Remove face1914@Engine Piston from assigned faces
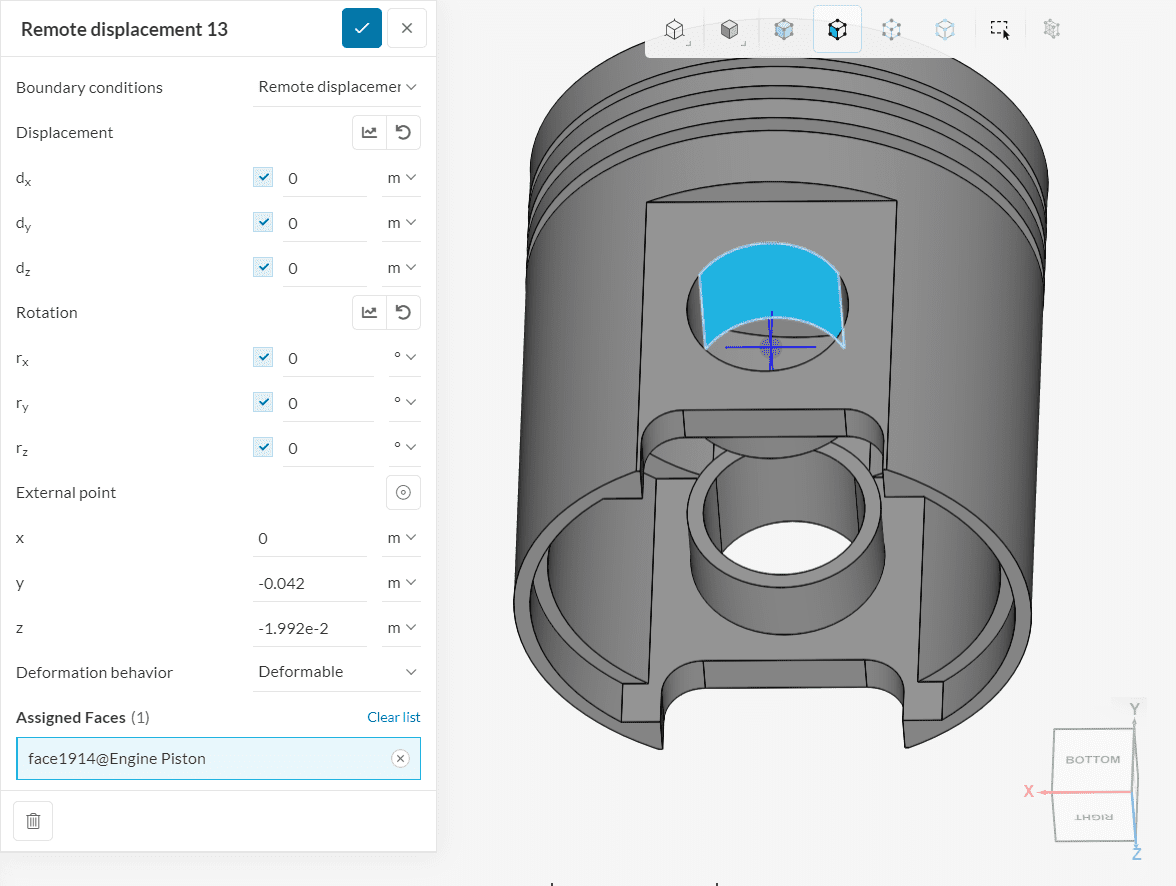 tap(400, 759)
